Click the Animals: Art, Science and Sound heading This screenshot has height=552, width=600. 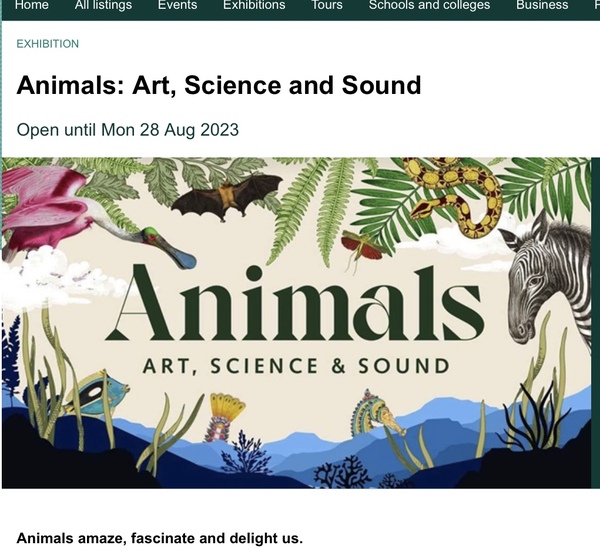pyautogui.click(x=218, y=85)
